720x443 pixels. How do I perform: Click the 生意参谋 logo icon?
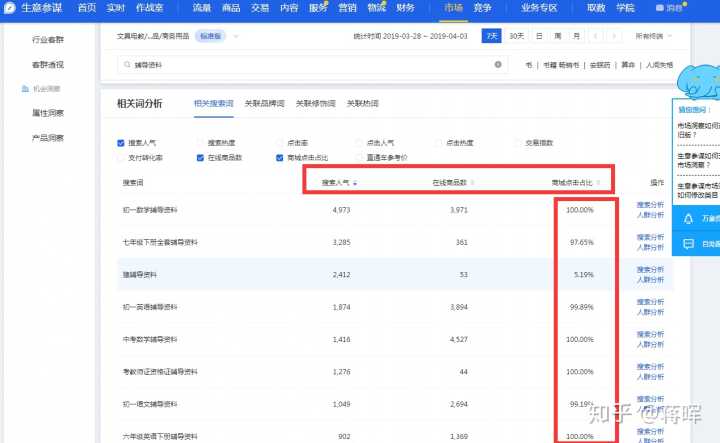click(x=9, y=7)
